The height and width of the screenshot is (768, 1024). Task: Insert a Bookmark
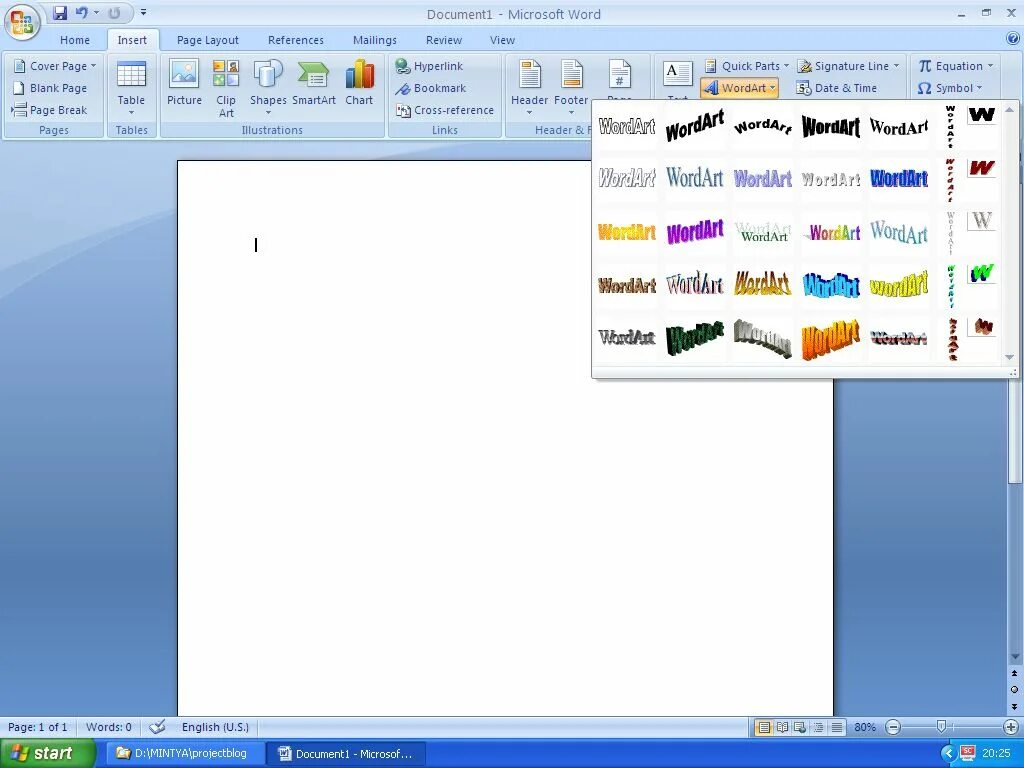coord(431,88)
